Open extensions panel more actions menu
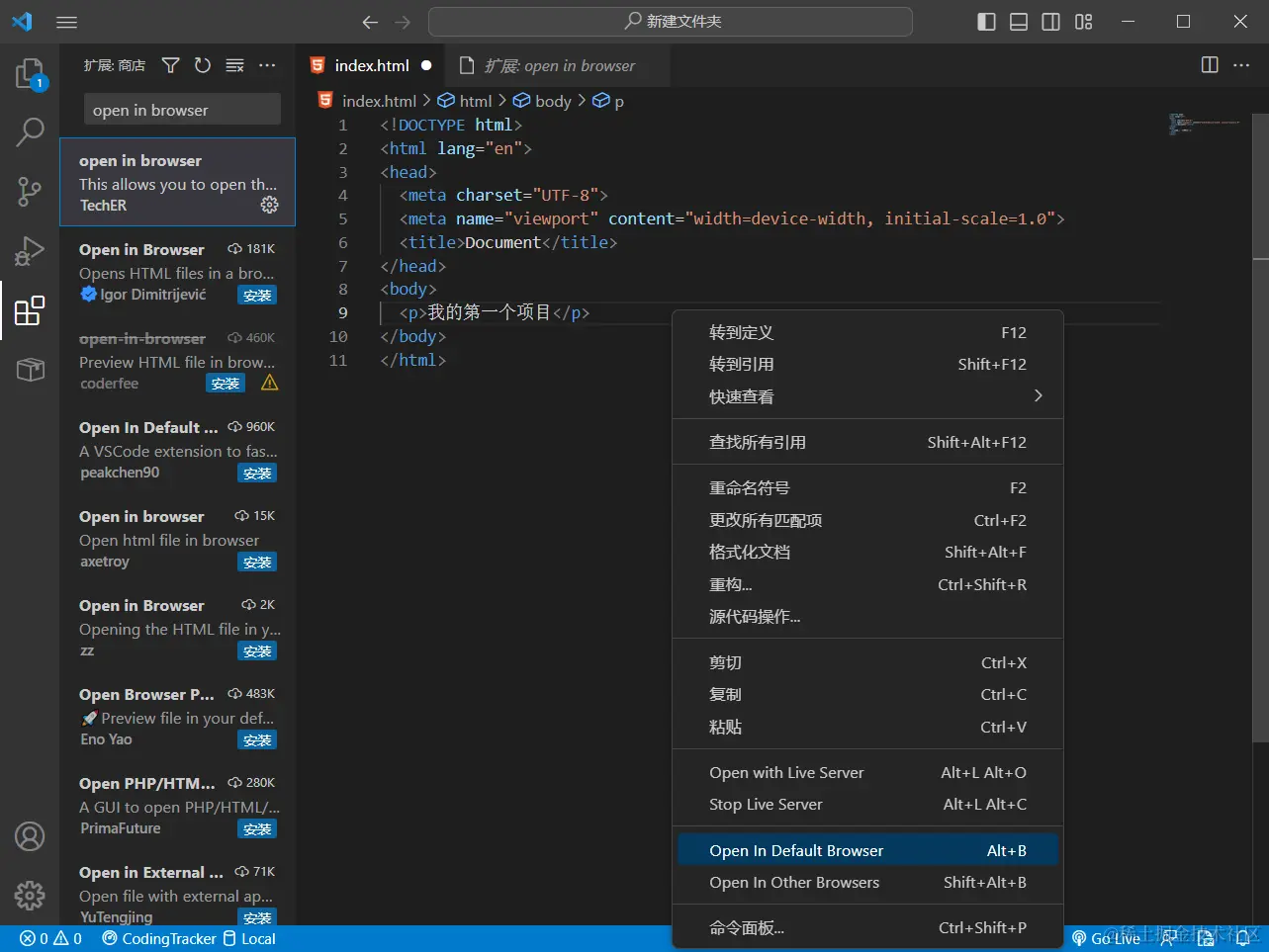This screenshot has height=952, width=1269. pos(267,65)
